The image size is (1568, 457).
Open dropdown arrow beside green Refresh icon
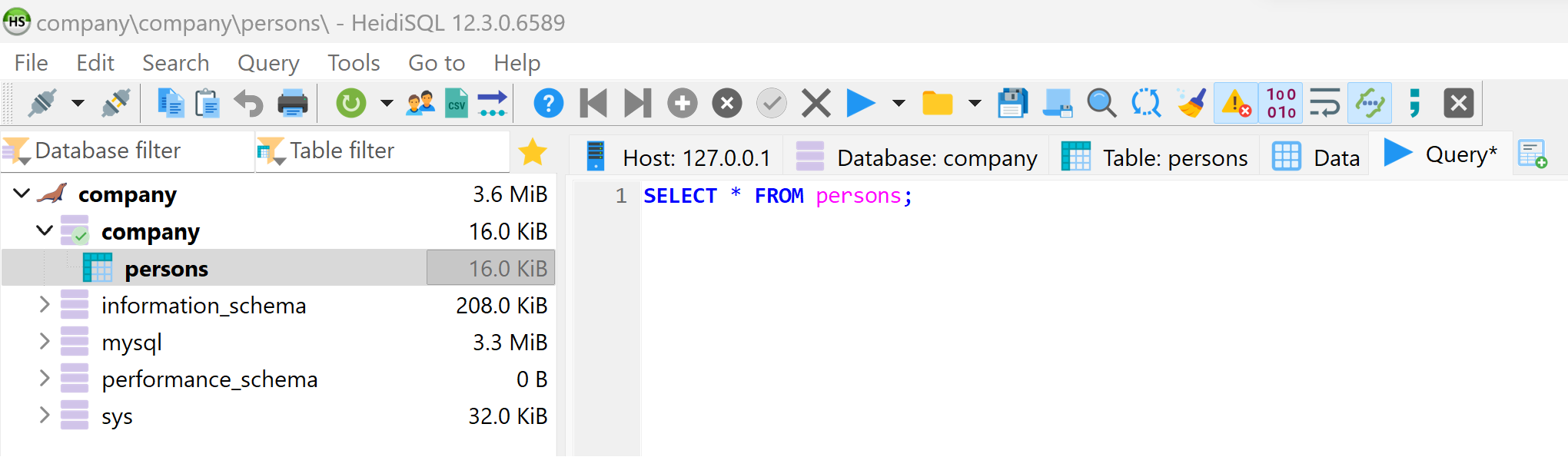click(x=387, y=103)
